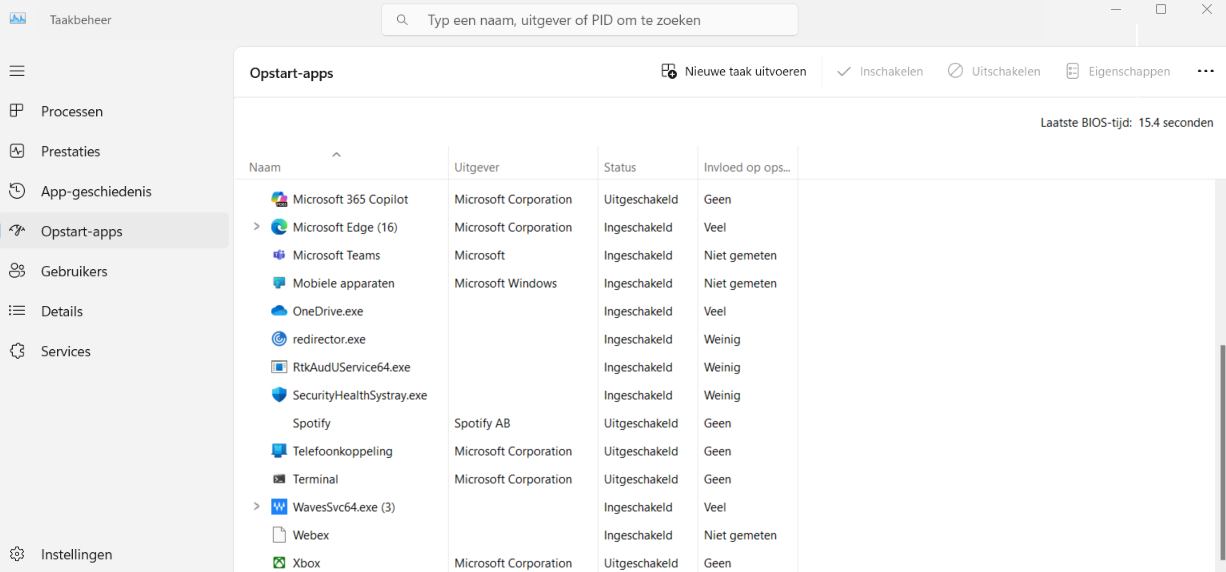Screen dimensions: 1226x572
Task: Click the Webex file icon
Action: coord(279,535)
